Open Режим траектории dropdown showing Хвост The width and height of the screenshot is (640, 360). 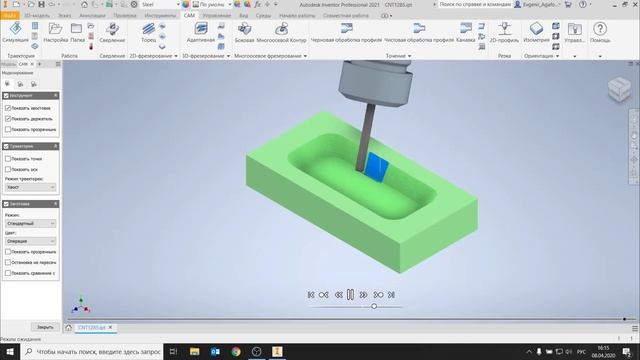tap(31, 187)
